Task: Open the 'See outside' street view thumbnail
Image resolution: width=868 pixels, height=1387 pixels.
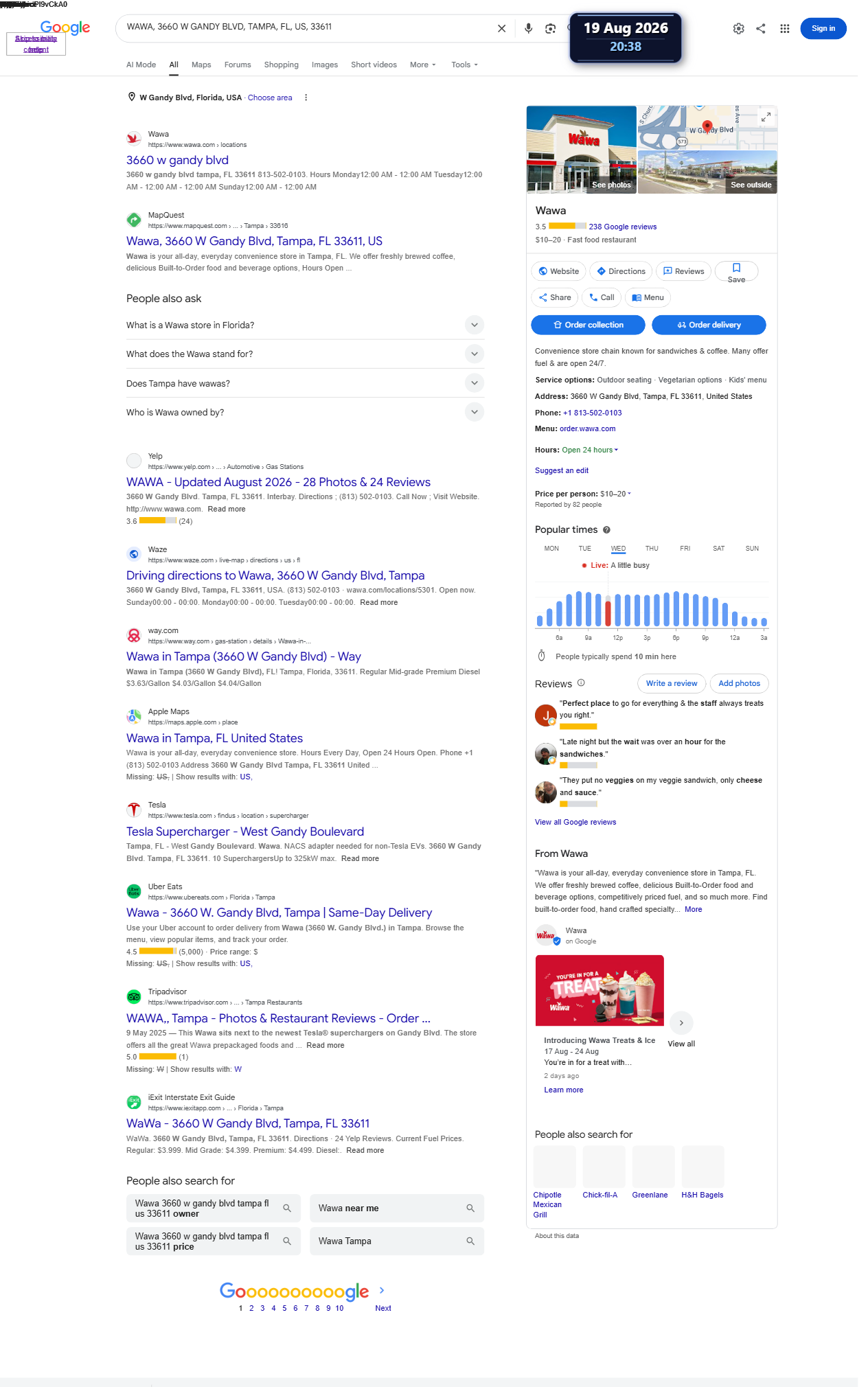Action: point(707,172)
